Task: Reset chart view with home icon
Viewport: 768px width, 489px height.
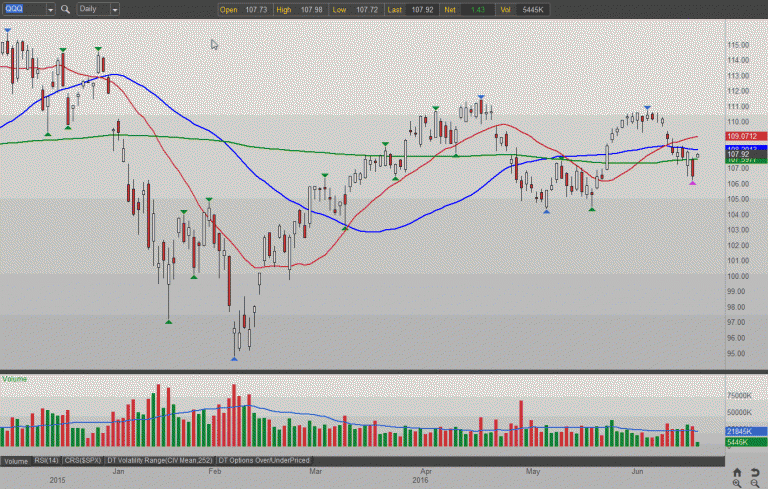Action: [737, 472]
